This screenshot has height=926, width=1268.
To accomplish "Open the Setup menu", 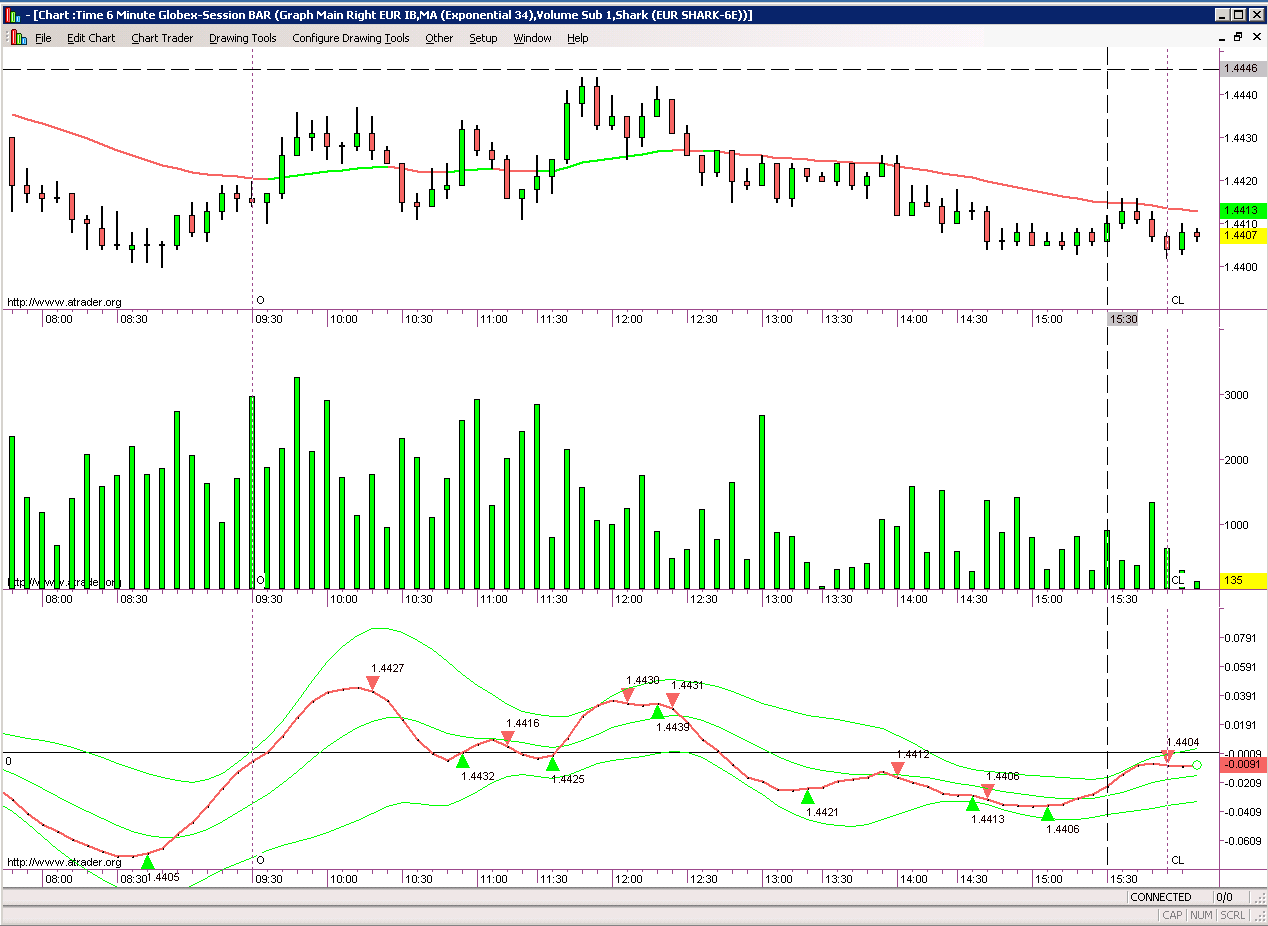I will (483, 38).
